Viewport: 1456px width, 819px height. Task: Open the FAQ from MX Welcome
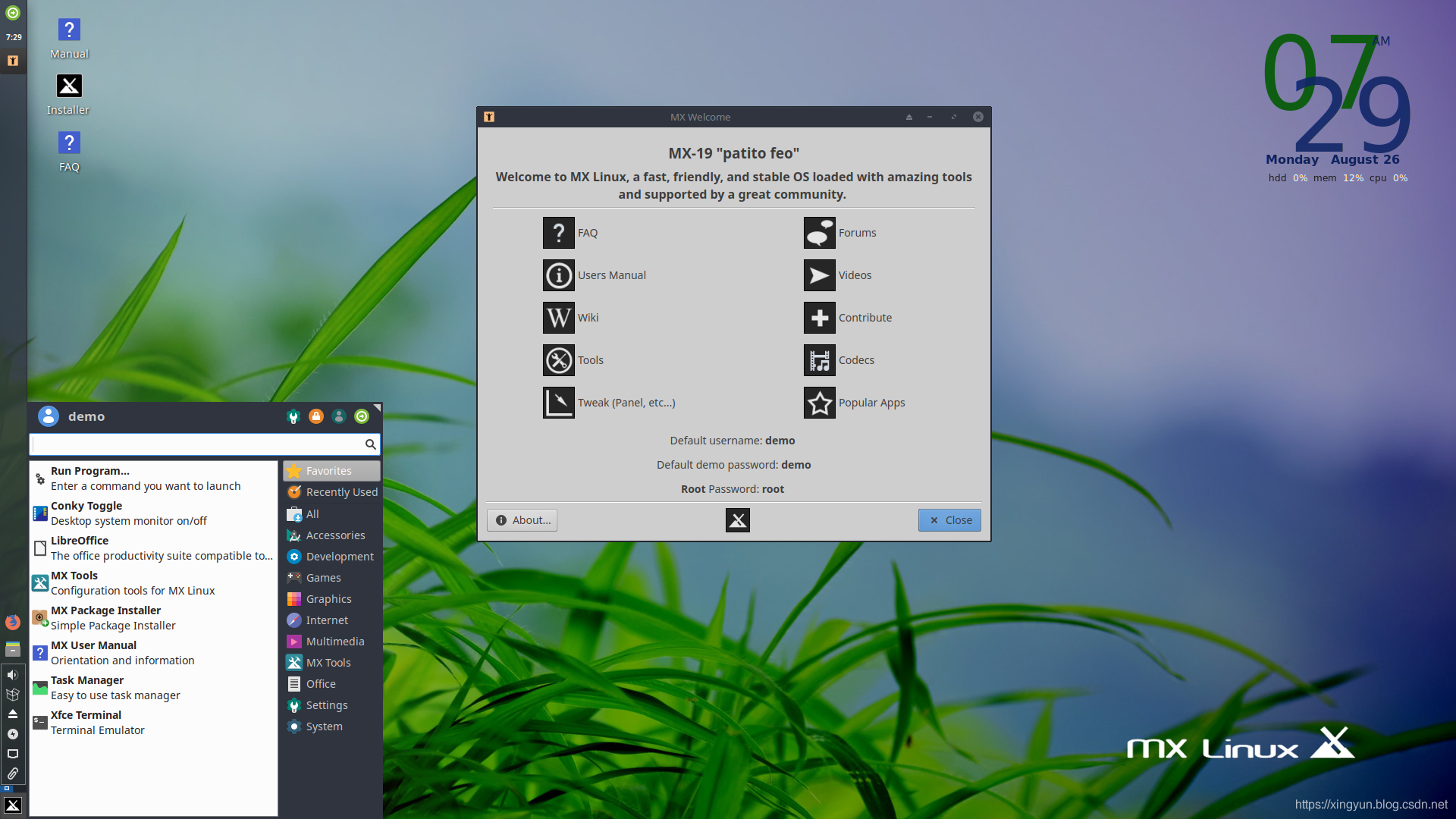click(x=559, y=233)
